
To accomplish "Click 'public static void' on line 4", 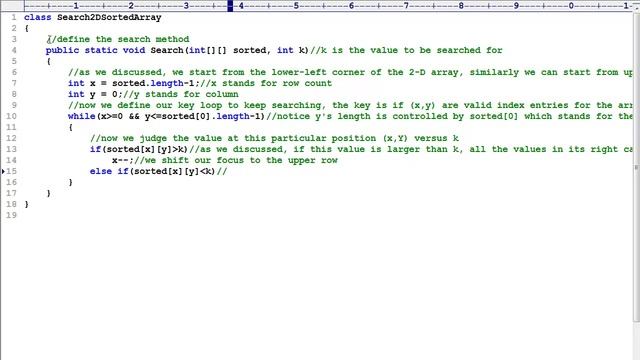I will tap(95, 51).
